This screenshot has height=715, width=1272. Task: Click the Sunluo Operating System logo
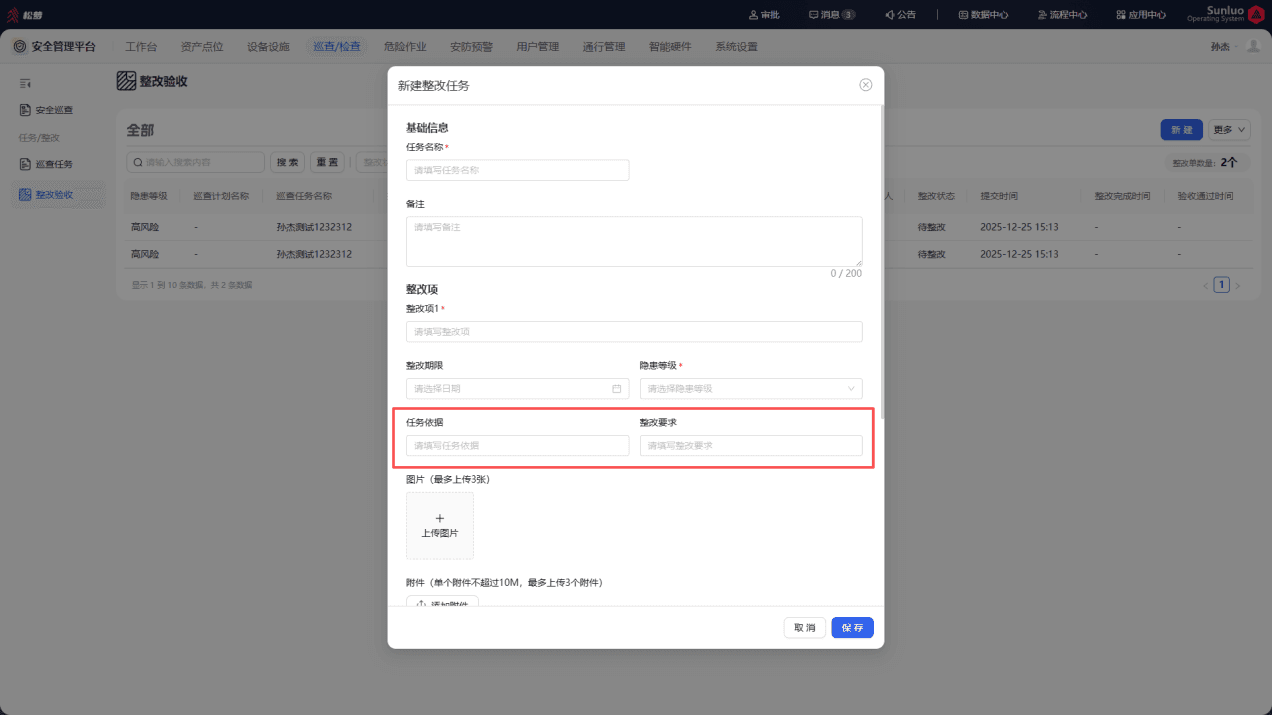(1225, 14)
